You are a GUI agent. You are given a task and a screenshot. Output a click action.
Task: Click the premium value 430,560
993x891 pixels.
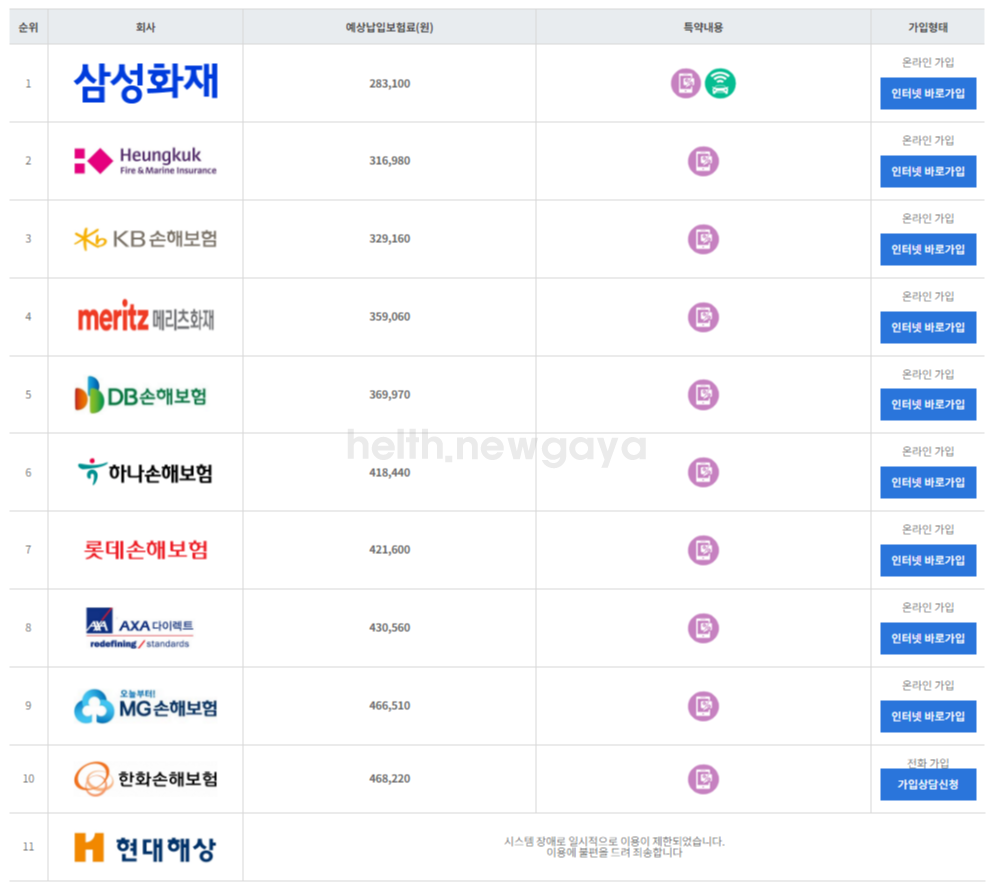(x=389, y=628)
